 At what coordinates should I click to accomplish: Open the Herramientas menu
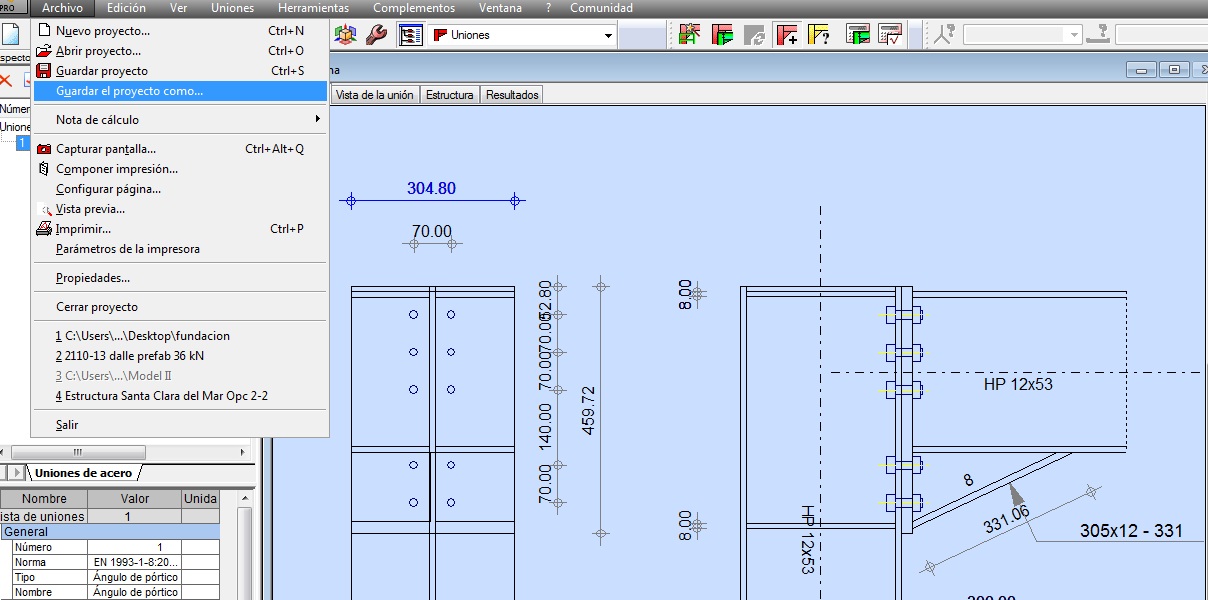(313, 8)
